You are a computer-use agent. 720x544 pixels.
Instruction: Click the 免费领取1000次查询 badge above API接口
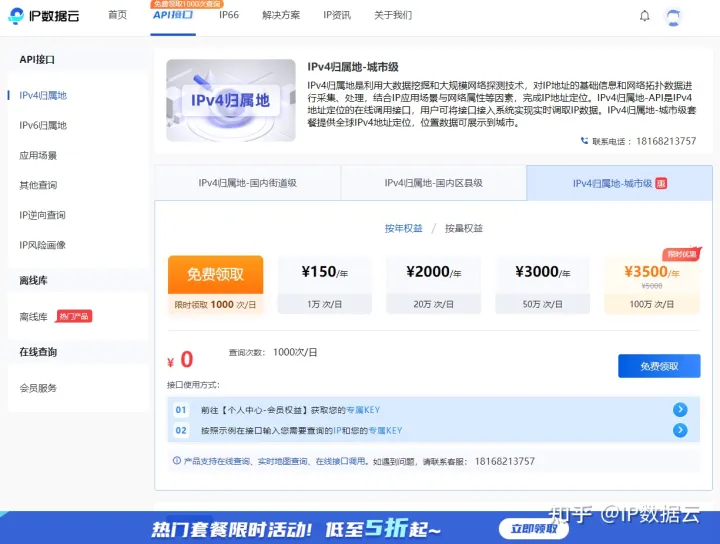(187, 4)
